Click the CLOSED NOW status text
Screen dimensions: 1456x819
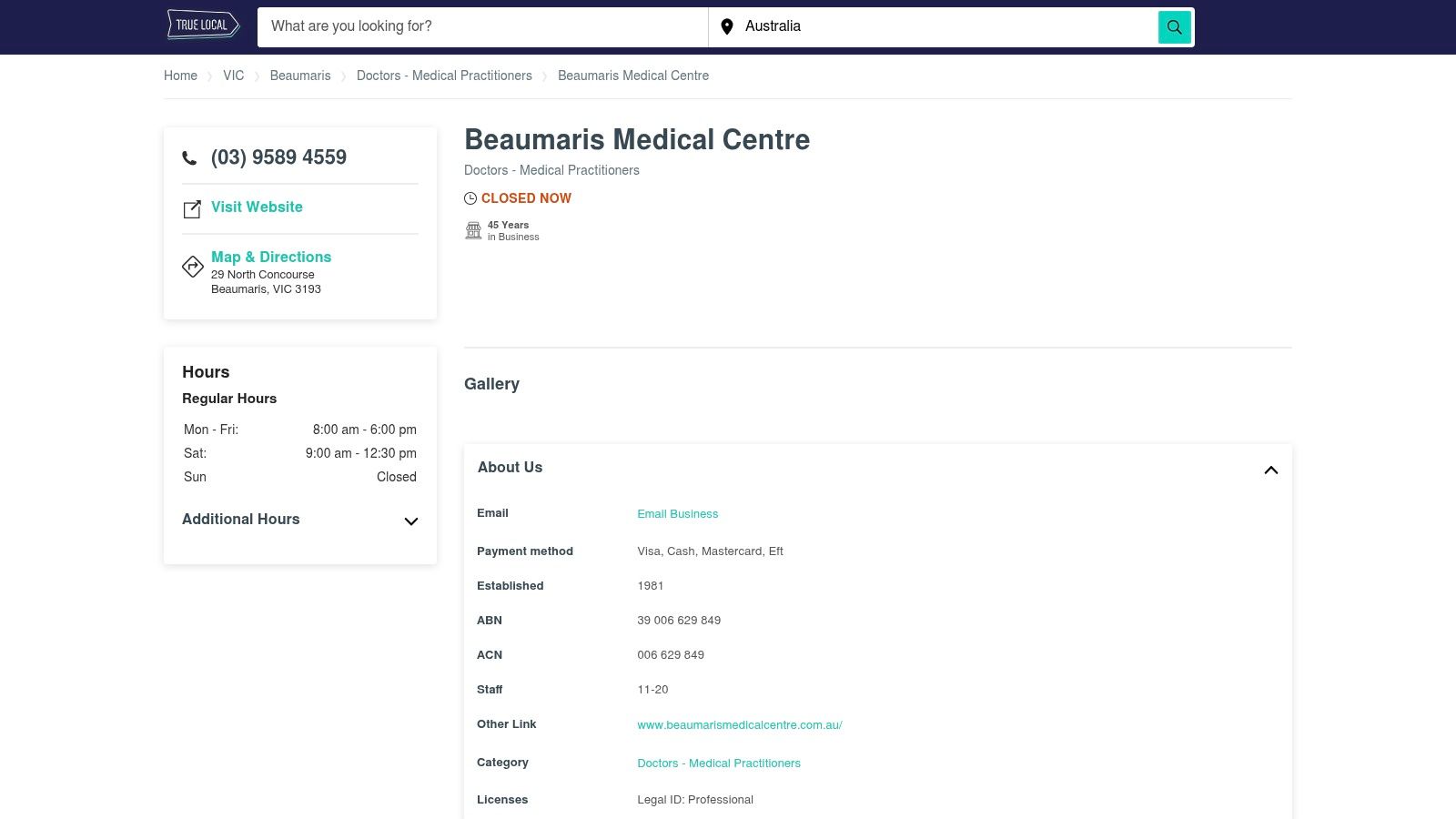coord(526,198)
